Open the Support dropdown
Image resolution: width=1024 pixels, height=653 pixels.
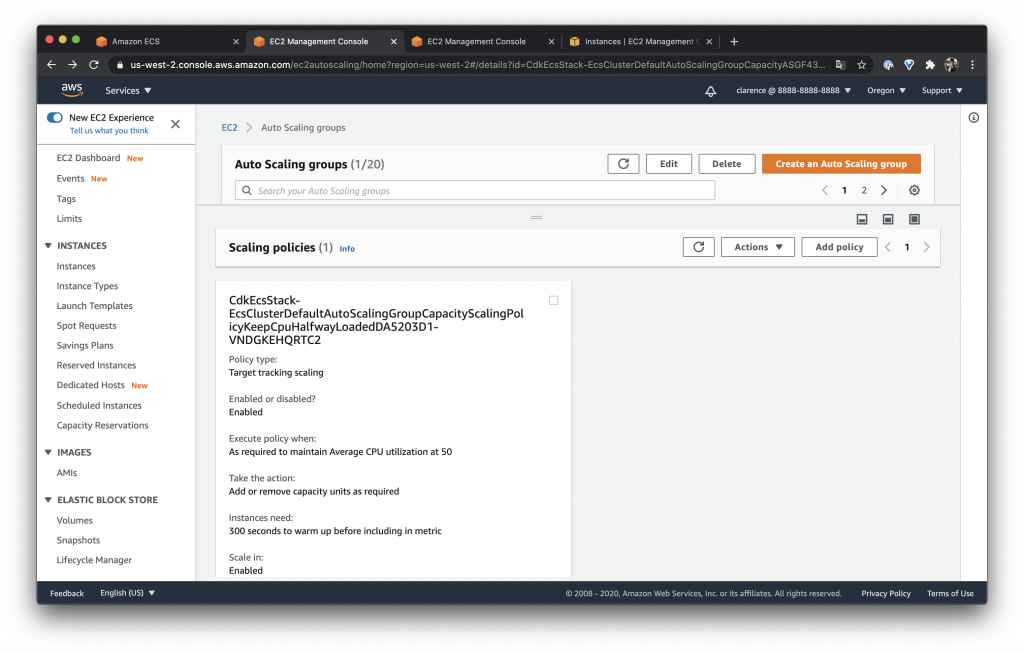tap(942, 91)
